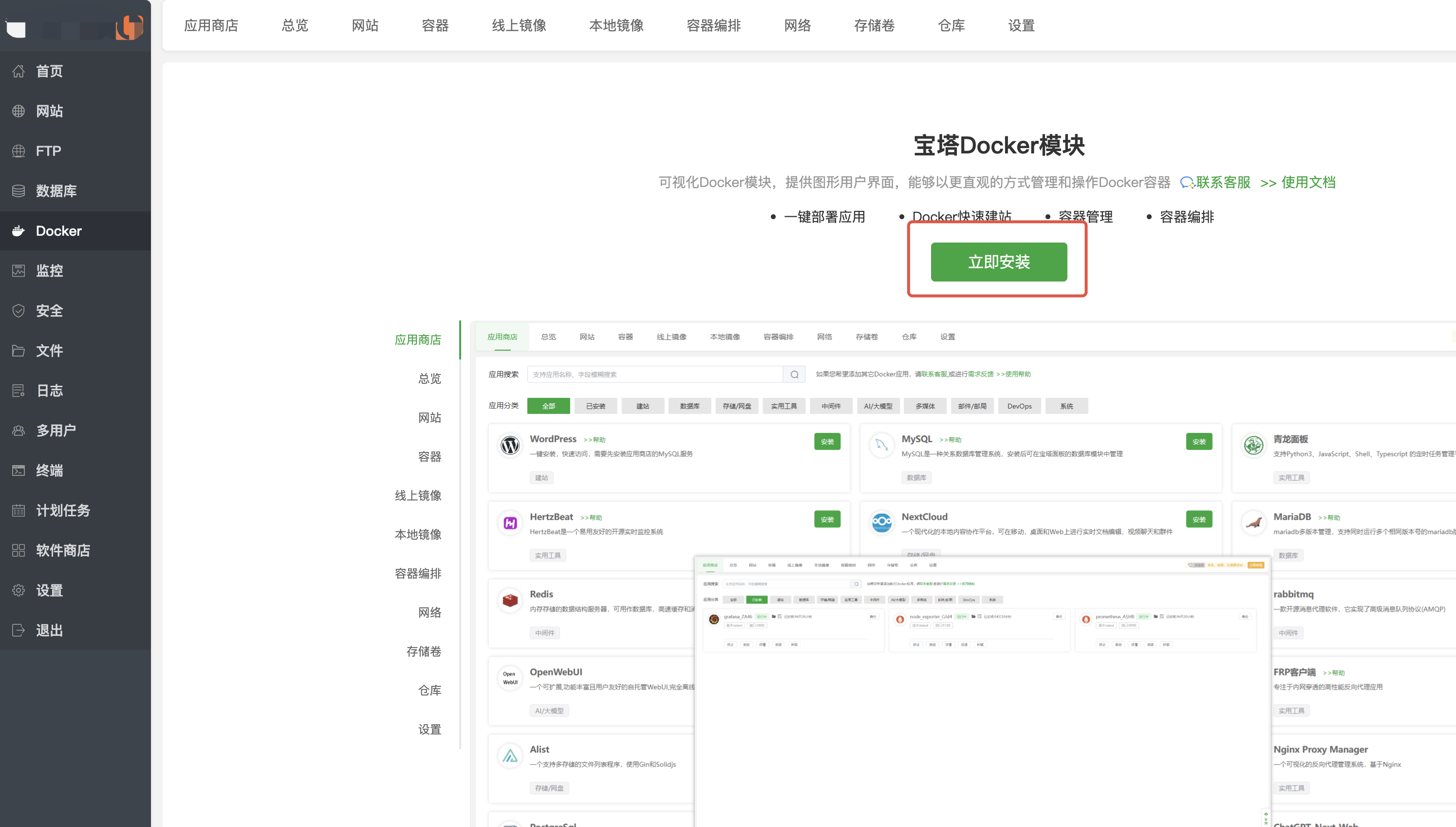Open the 容器编排 tab in top bar
Screen dimensions: 1456x827
coord(713,25)
